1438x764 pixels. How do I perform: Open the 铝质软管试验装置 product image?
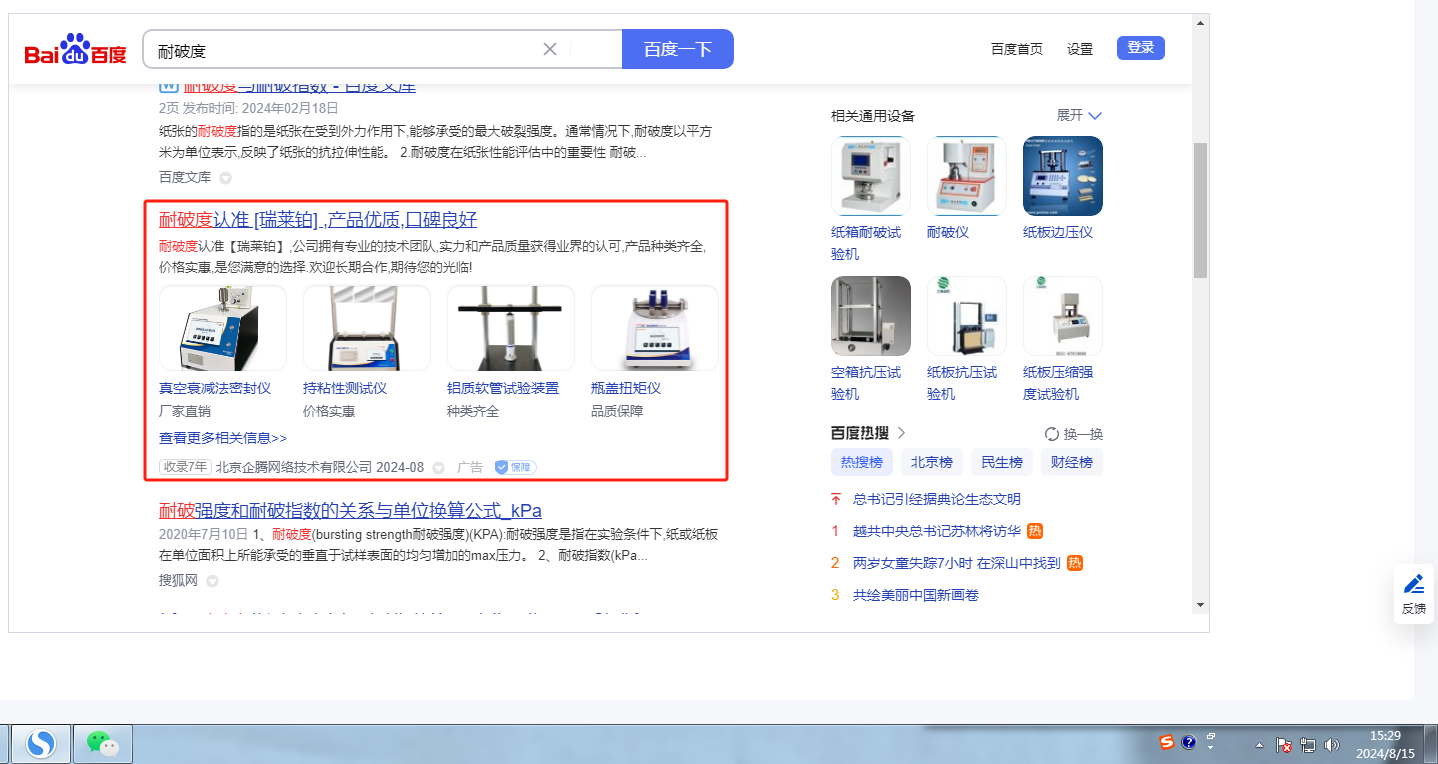click(x=511, y=328)
